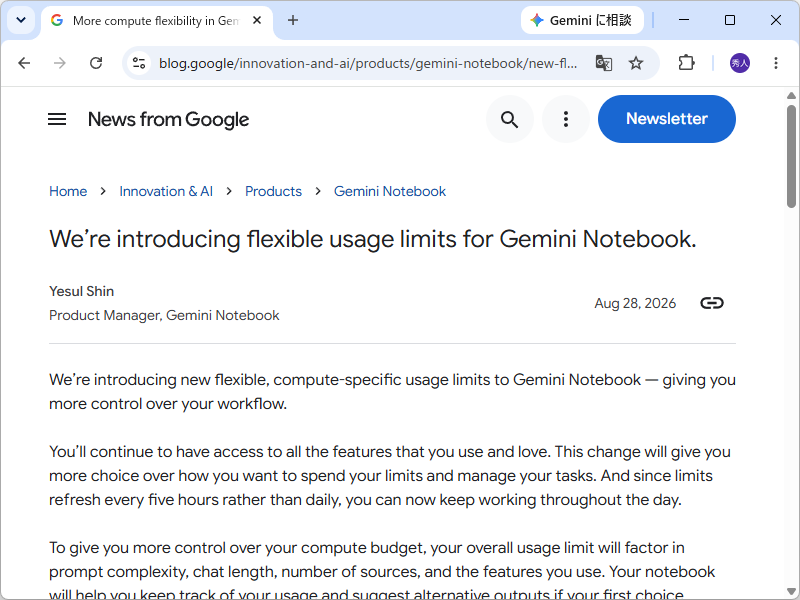Click the scrollbar down arrow
The image size is (800, 600).
(791, 591)
